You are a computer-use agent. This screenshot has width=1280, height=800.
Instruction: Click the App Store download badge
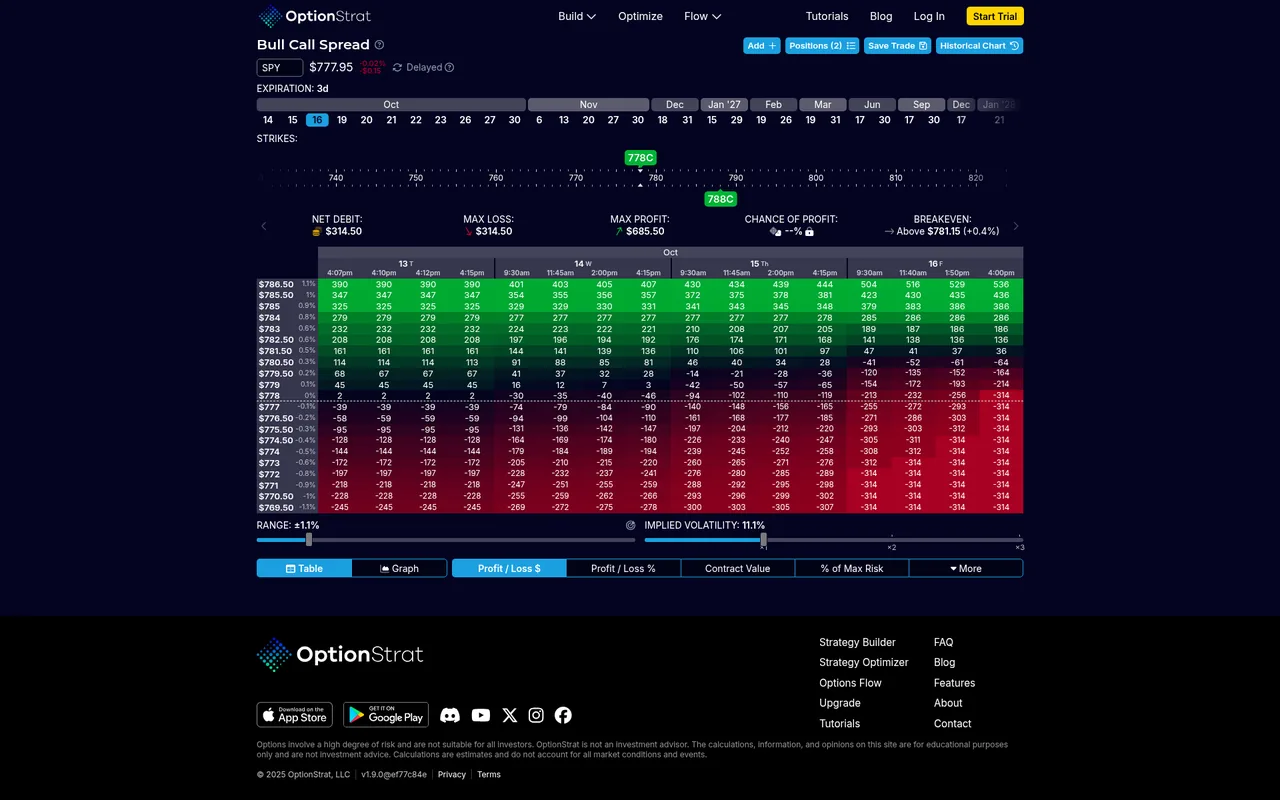pyautogui.click(x=295, y=714)
